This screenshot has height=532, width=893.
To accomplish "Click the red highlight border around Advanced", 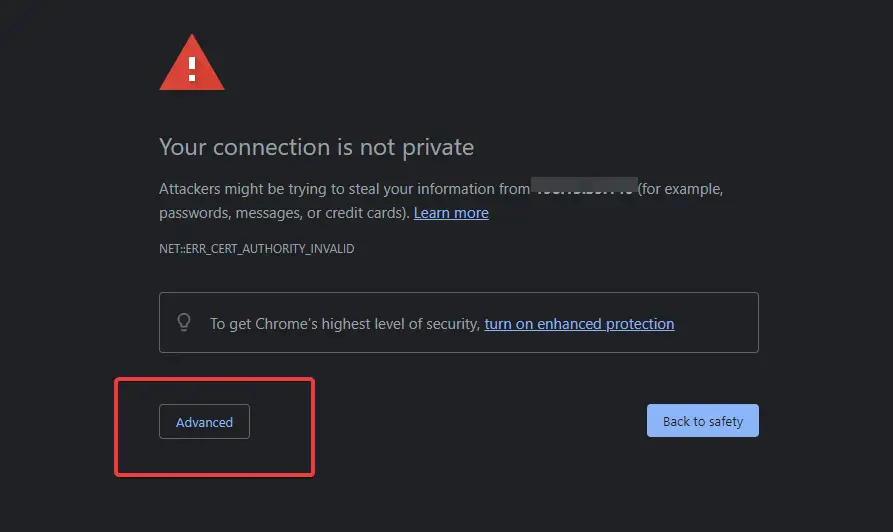I will tap(214, 379).
